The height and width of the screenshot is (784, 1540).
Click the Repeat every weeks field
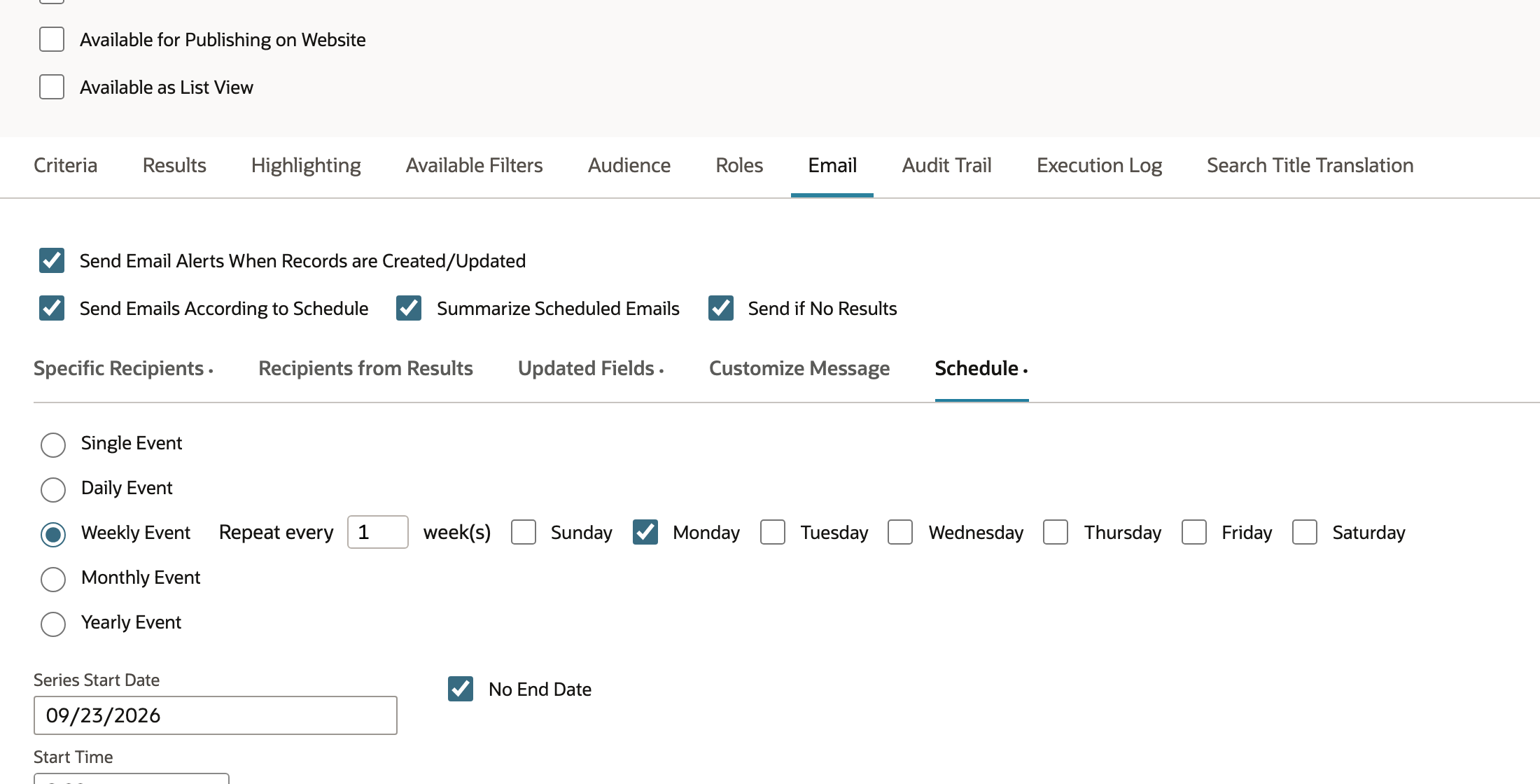[378, 532]
